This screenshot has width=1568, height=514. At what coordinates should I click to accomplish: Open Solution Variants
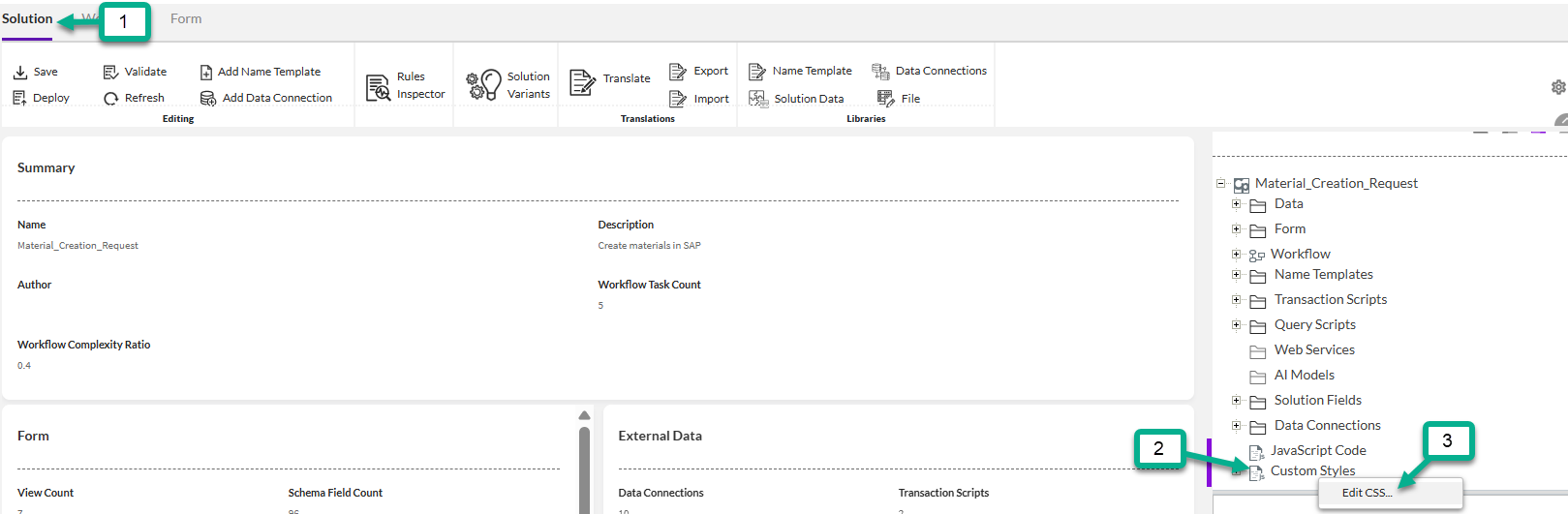click(483, 85)
